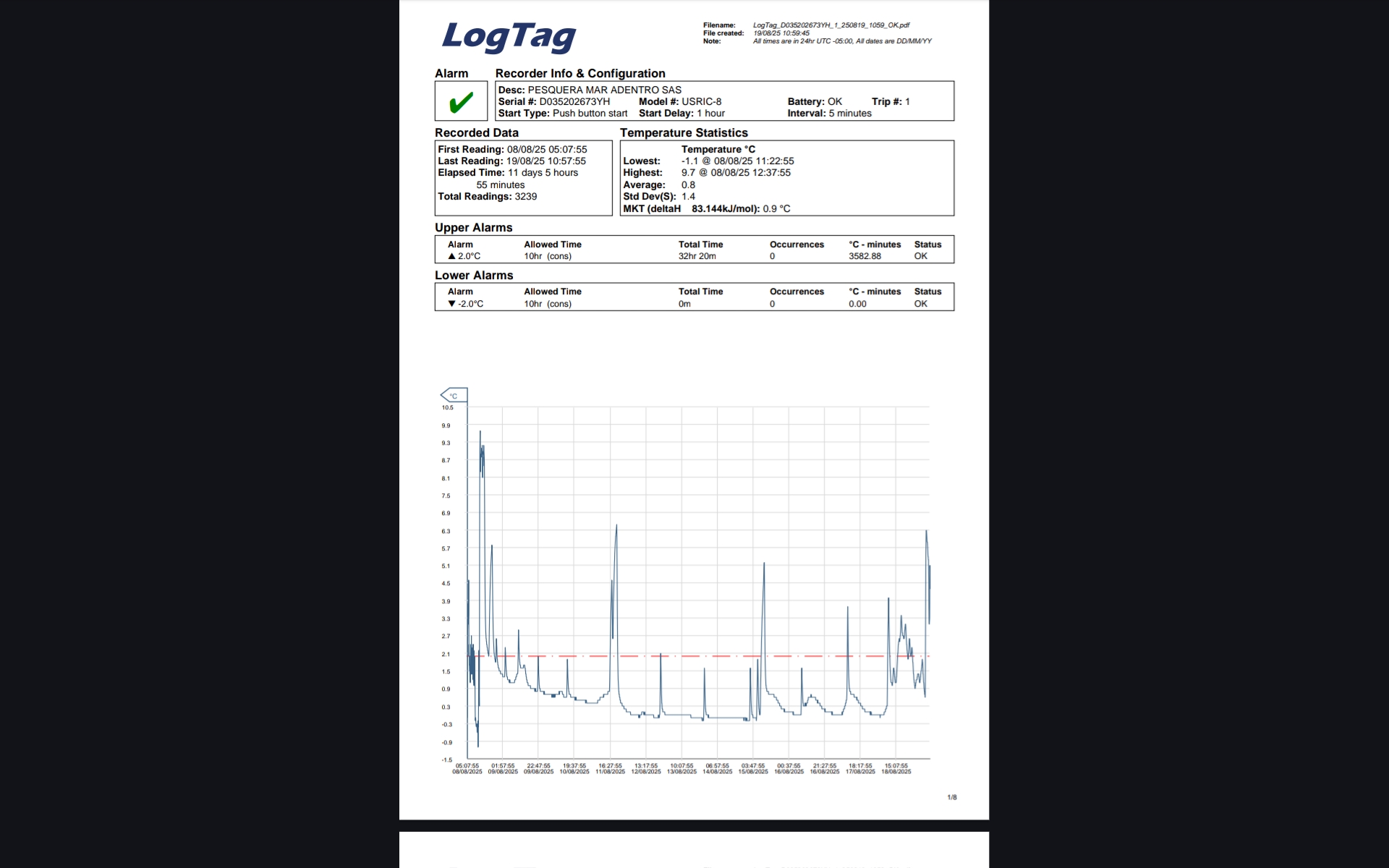
Task: Click the lower alarm down-triangle symbol
Action: (451, 304)
